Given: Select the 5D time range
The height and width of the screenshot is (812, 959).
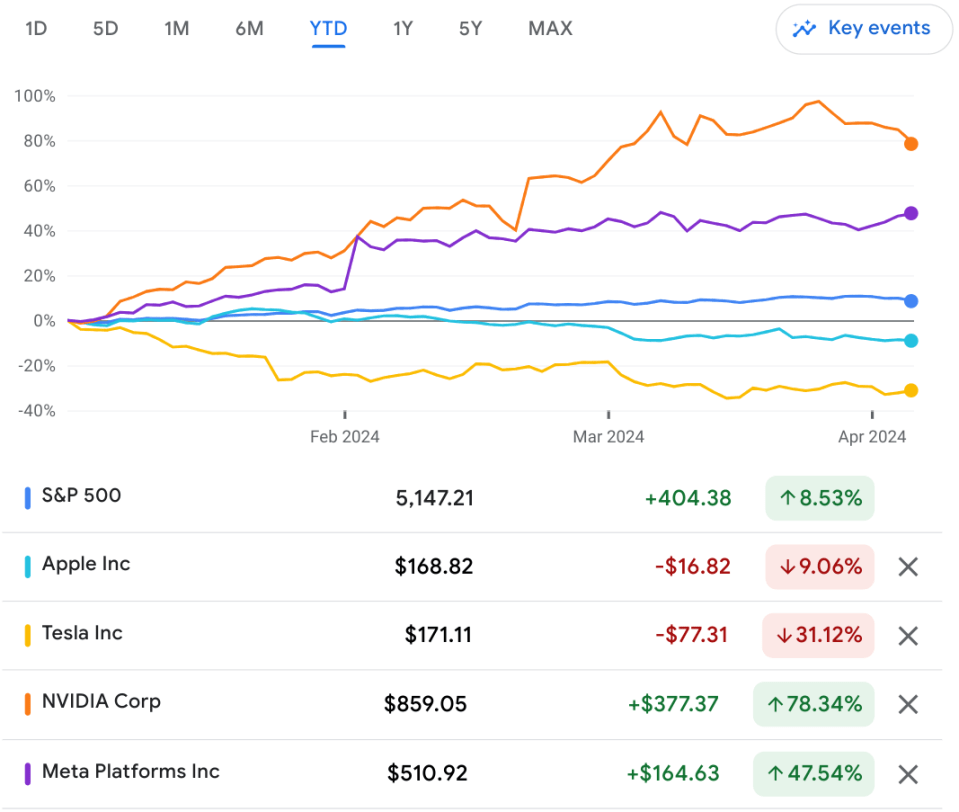Looking at the screenshot, I should click(105, 29).
